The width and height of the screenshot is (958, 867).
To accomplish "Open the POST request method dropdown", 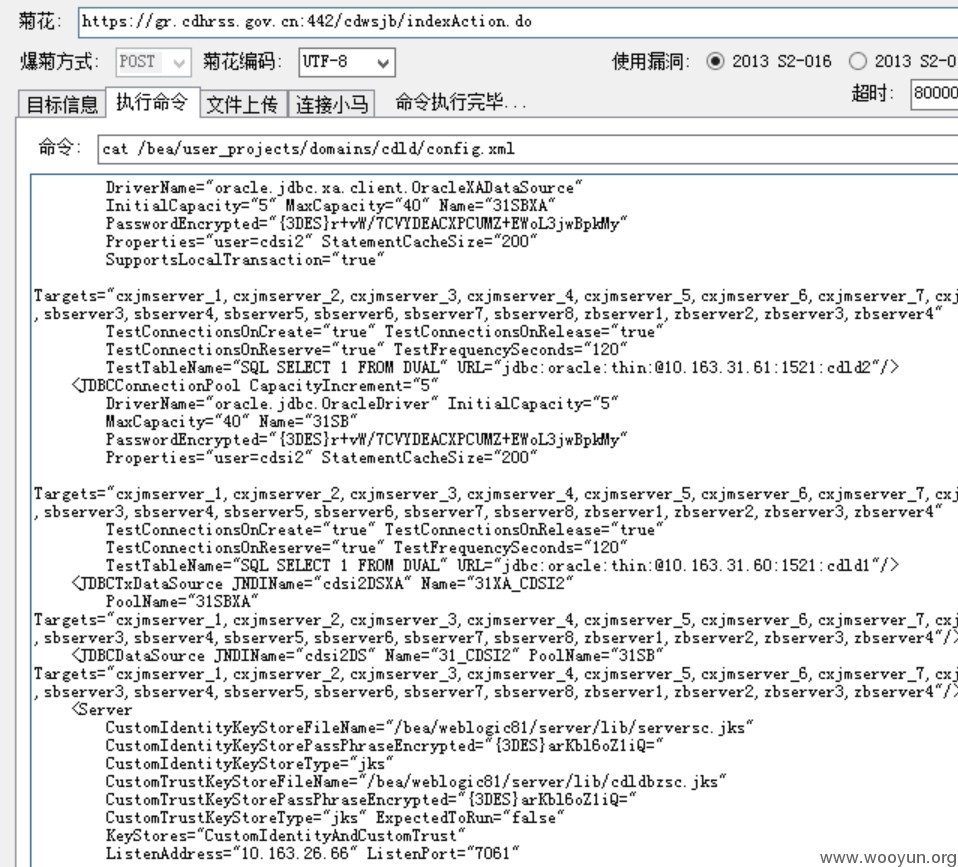I will pyautogui.click(x=153, y=62).
